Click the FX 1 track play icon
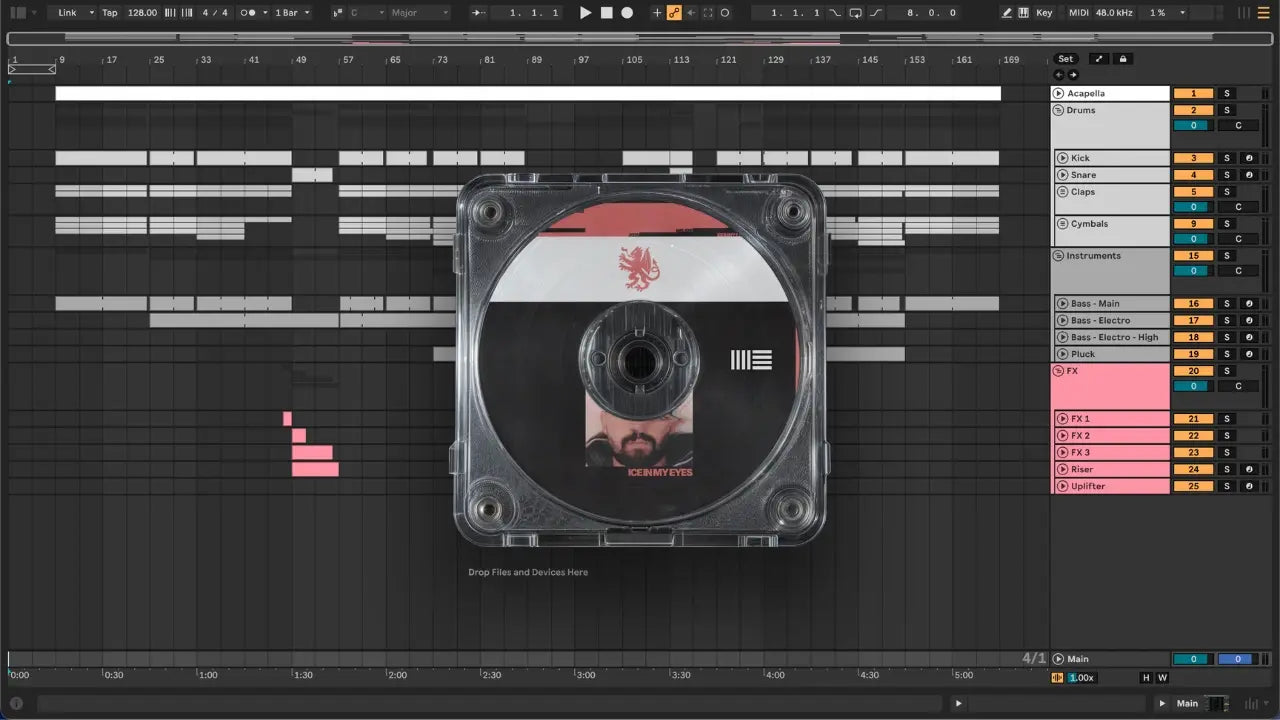This screenshot has height=720, width=1280. [1063, 419]
